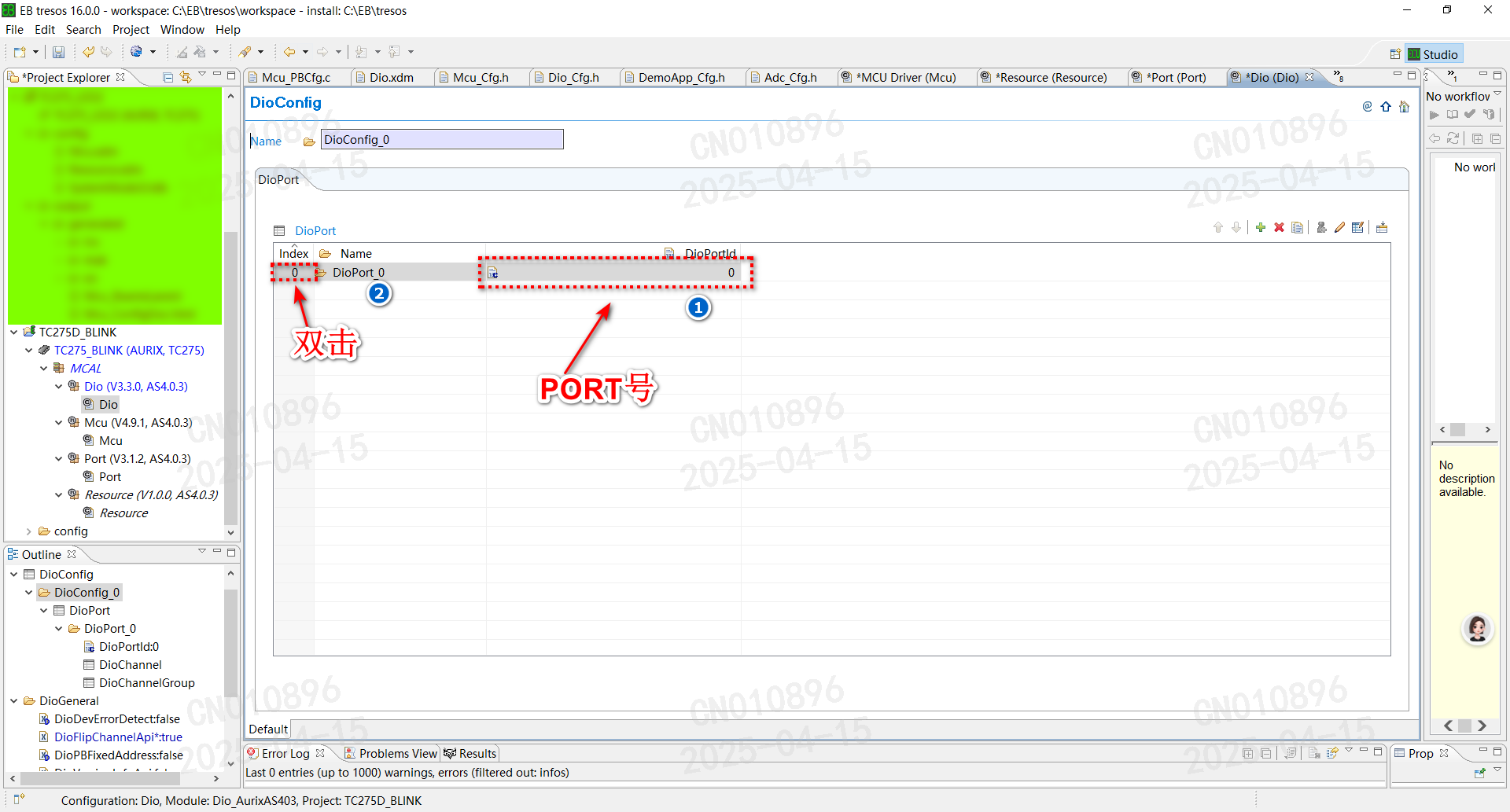Select DioPortId:0 in Outline

pos(129,647)
